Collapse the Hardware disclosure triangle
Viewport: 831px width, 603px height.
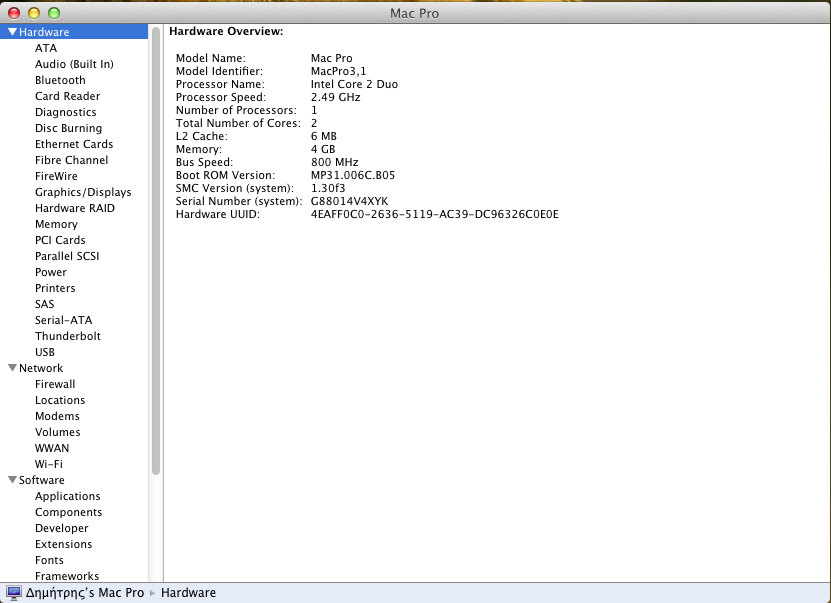point(12,32)
